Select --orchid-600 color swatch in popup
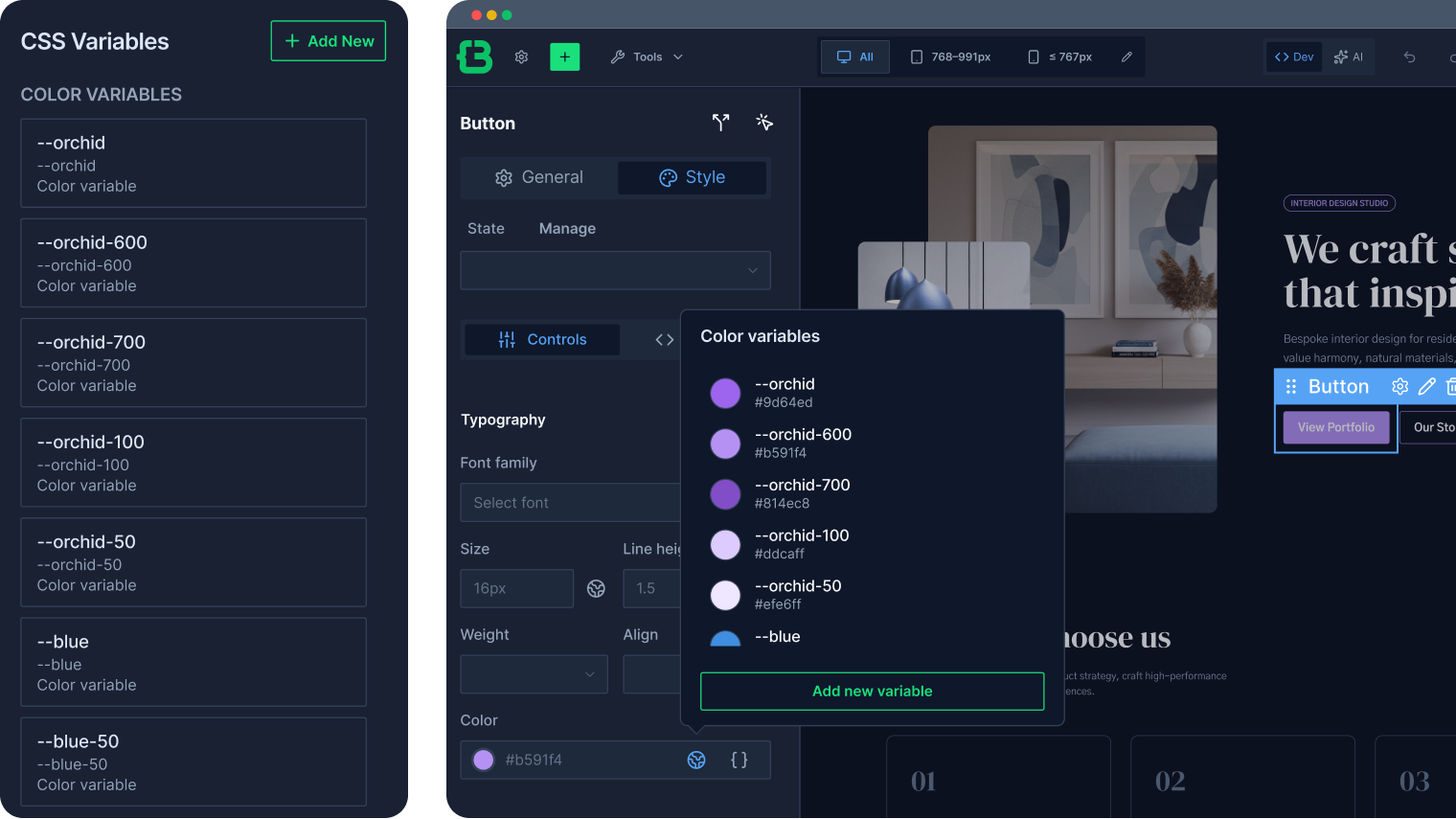Image resolution: width=1456 pixels, height=819 pixels. 725,444
